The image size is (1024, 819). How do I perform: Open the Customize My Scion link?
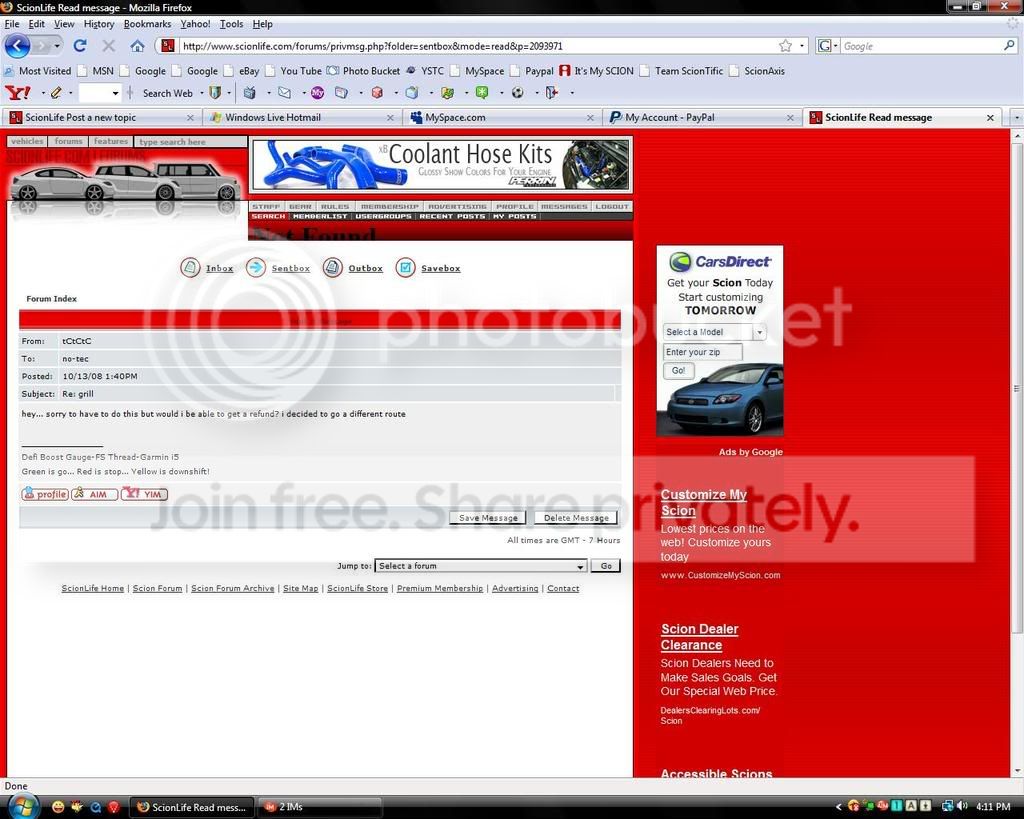click(703, 502)
